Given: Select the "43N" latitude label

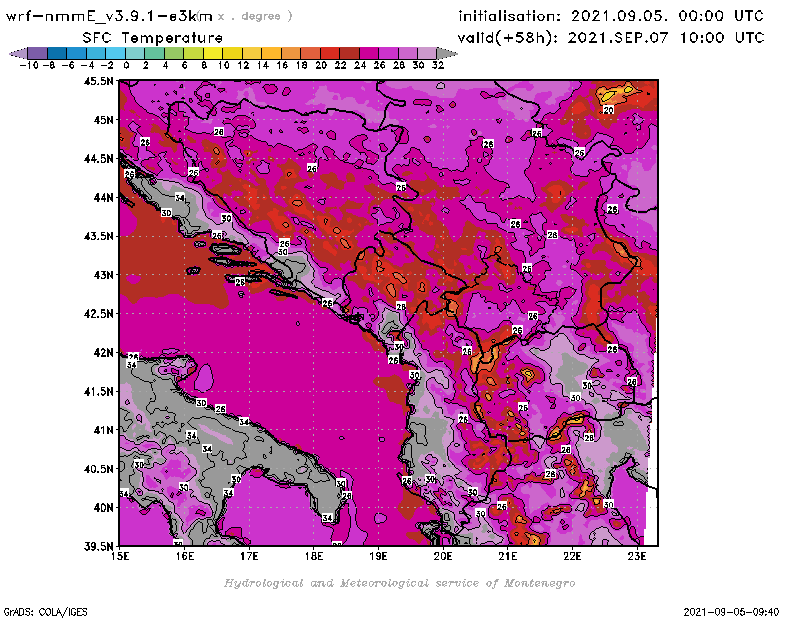Looking at the screenshot, I should click(x=103, y=275).
